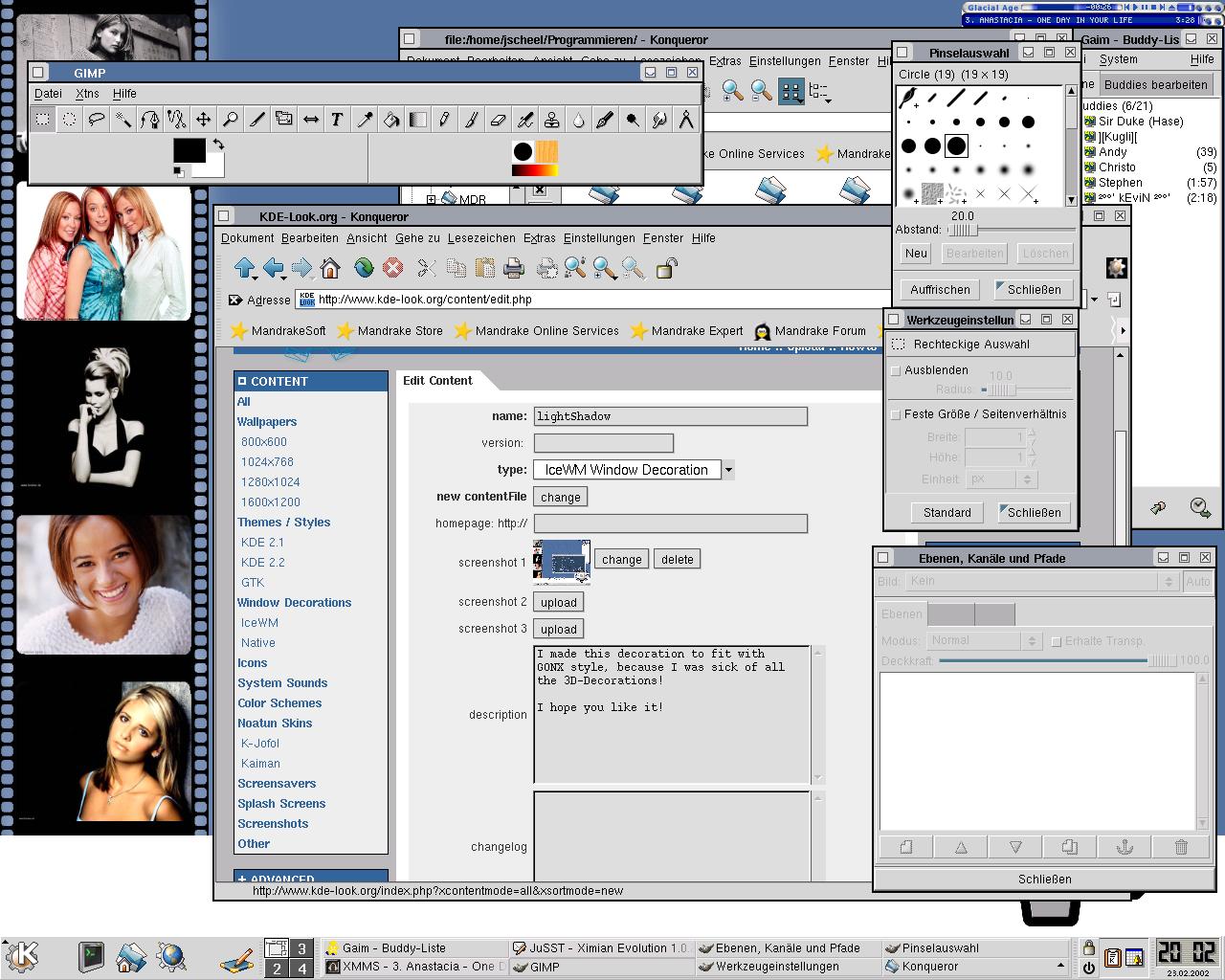Open the Xtns menu in GIMP
Viewport: 1225px width, 980px height.
(x=87, y=94)
